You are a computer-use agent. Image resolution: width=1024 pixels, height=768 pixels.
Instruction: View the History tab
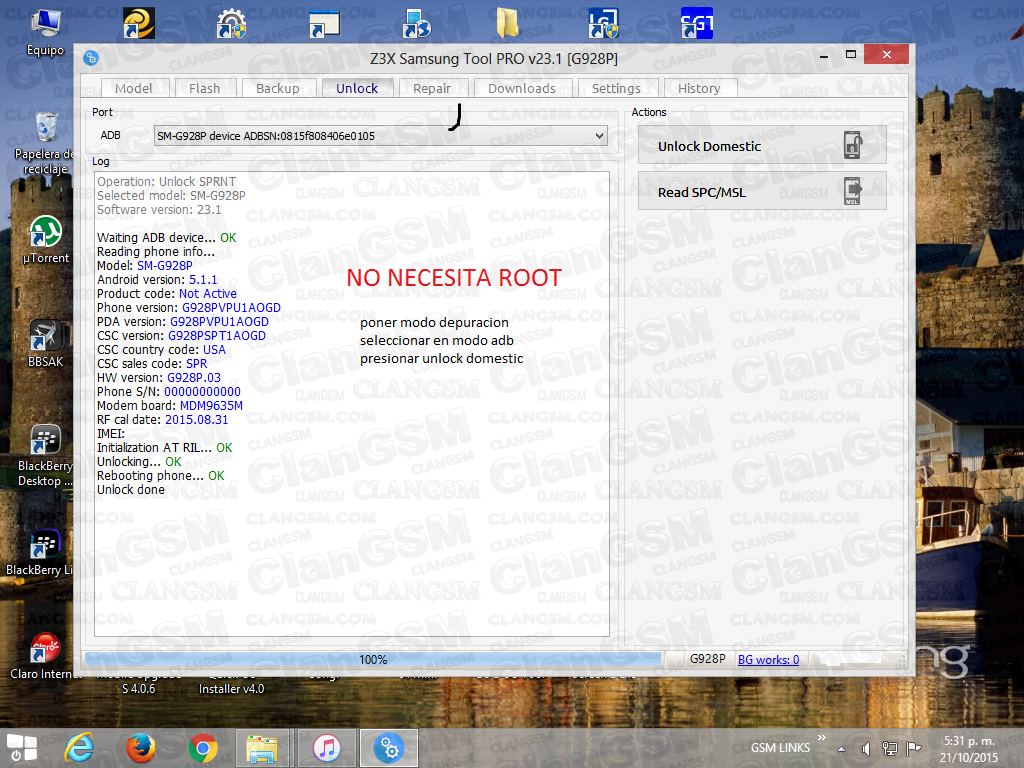tap(699, 88)
